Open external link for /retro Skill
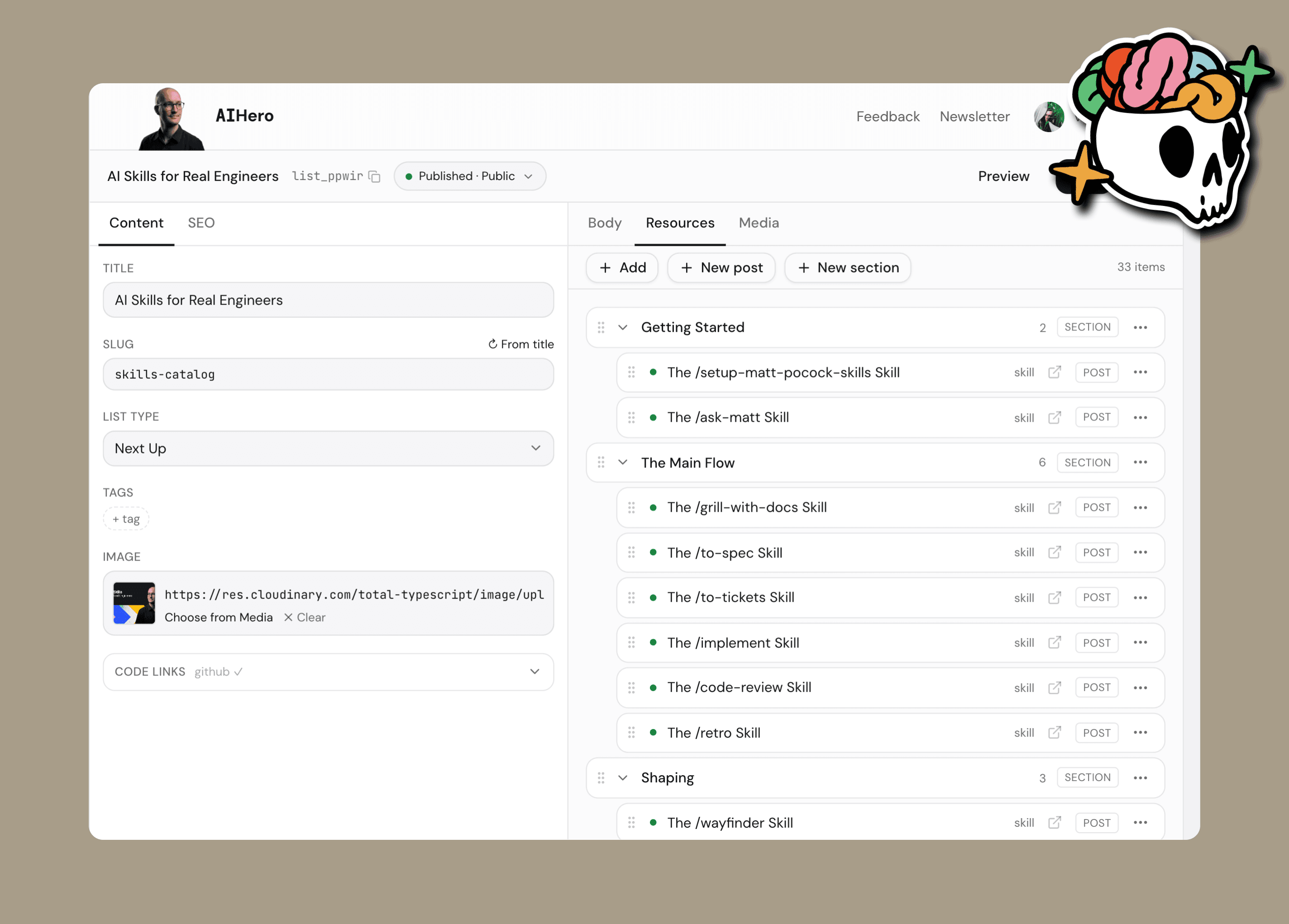The image size is (1289, 924). pos(1054,733)
